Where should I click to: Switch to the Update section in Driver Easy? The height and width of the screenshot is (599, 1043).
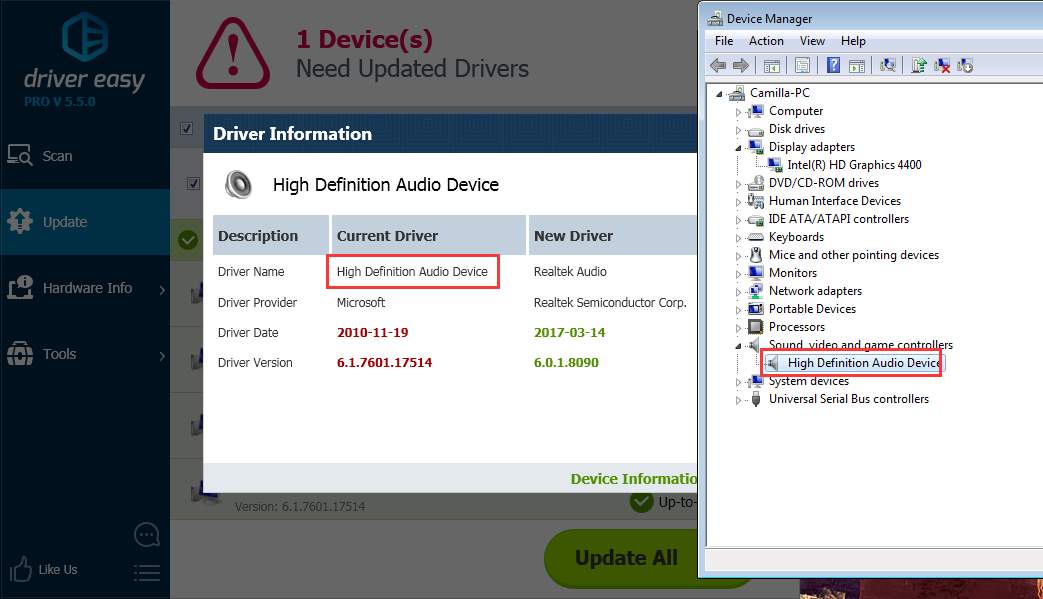tap(85, 221)
